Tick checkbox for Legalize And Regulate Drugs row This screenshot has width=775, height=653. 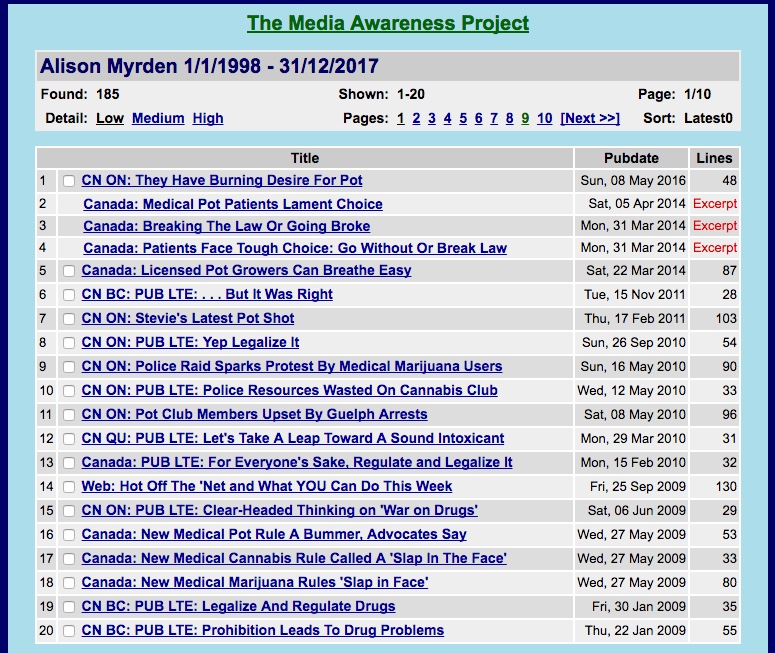(69, 607)
